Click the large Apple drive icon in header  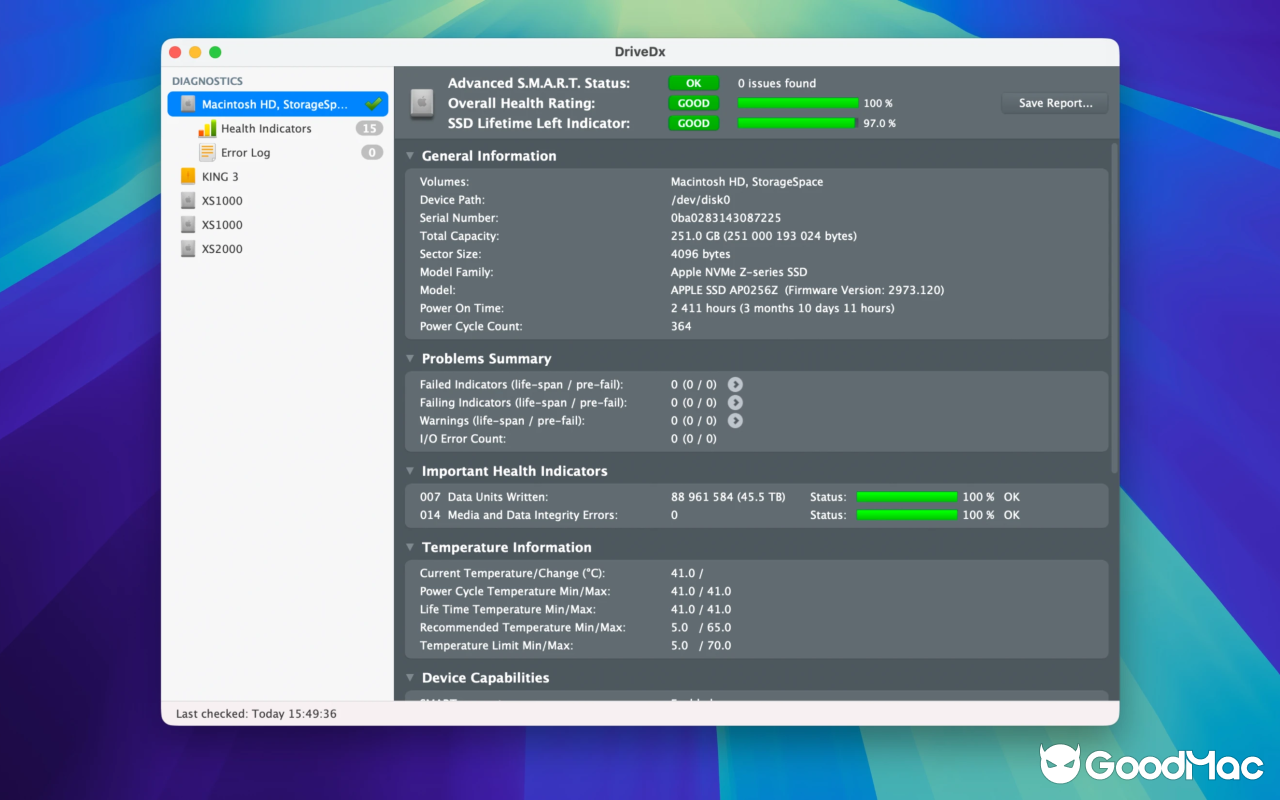pos(422,103)
